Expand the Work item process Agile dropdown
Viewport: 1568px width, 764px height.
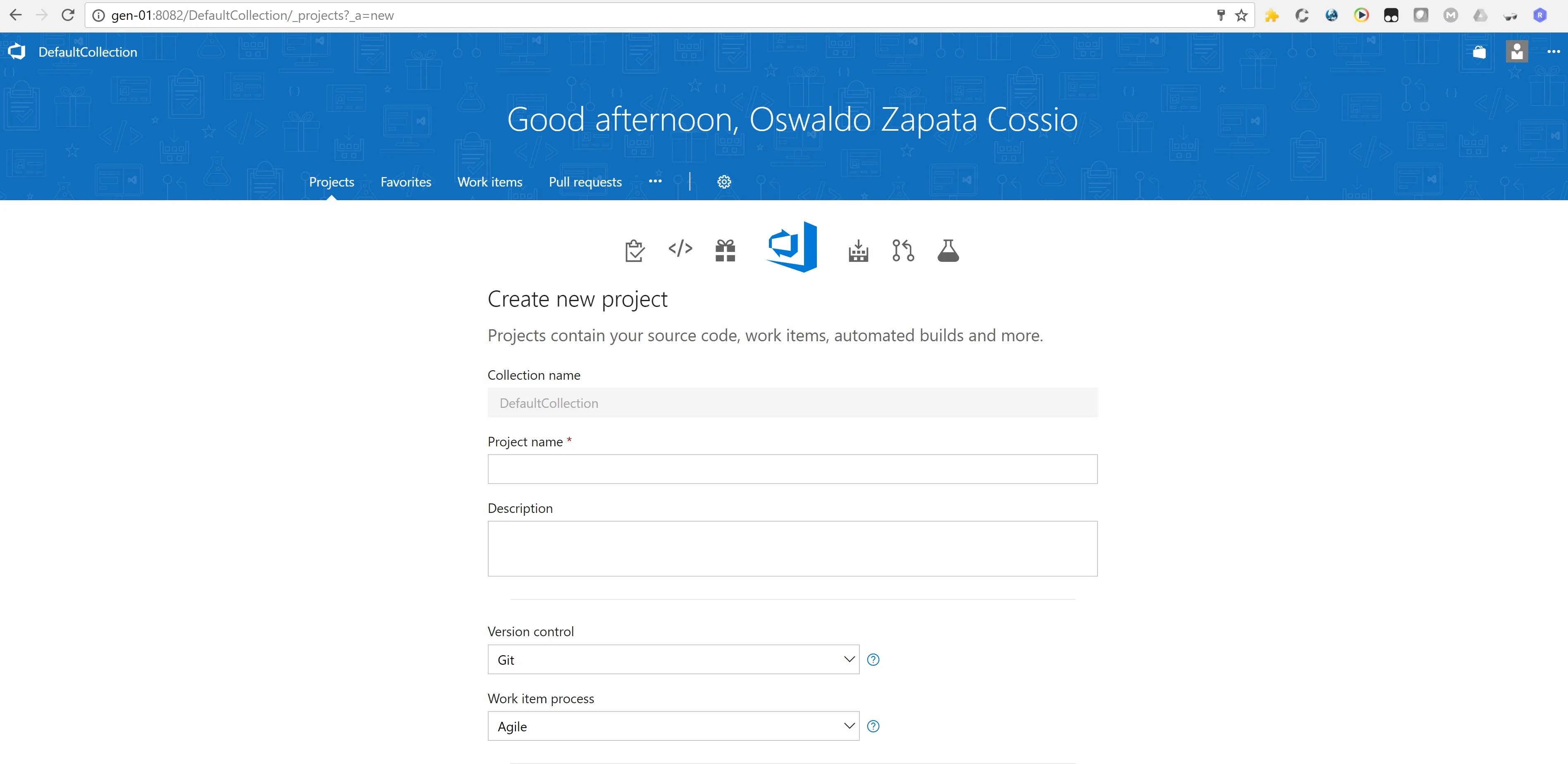point(673,726)
